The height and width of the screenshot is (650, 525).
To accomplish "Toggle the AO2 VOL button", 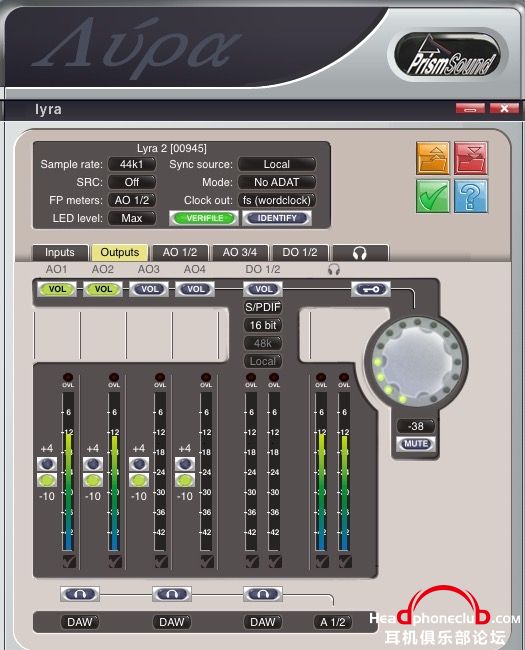I will coord(103,289).
